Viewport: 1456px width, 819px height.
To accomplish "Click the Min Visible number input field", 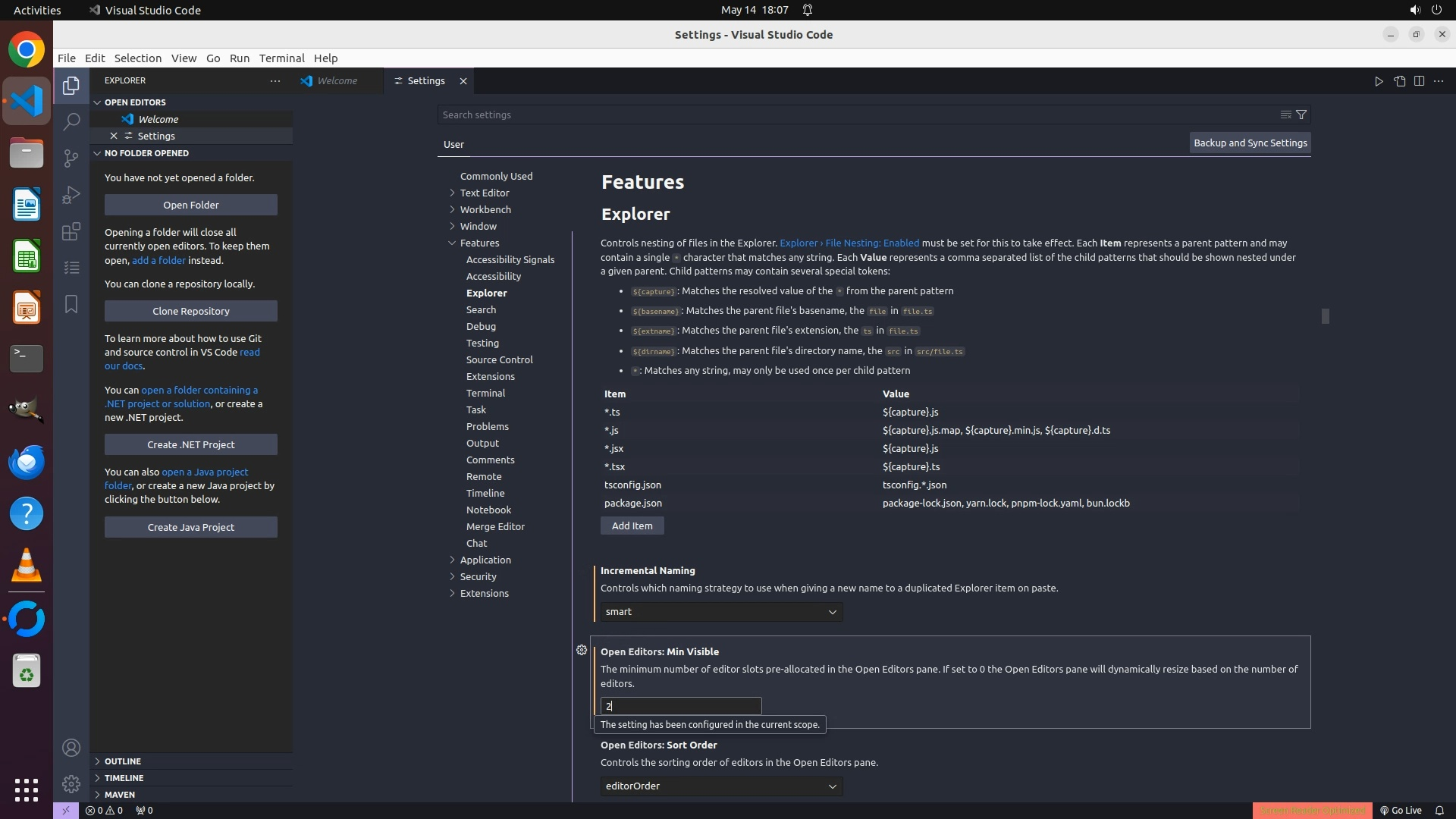I will pos(680,706).
